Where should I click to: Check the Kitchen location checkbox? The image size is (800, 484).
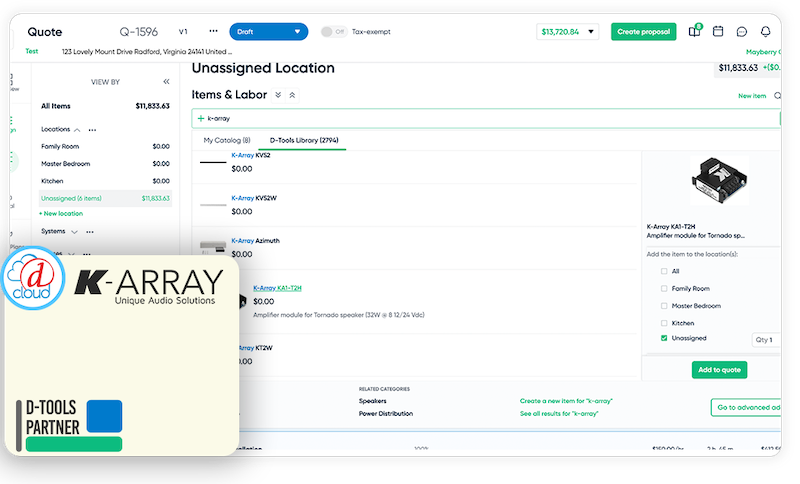664,323
